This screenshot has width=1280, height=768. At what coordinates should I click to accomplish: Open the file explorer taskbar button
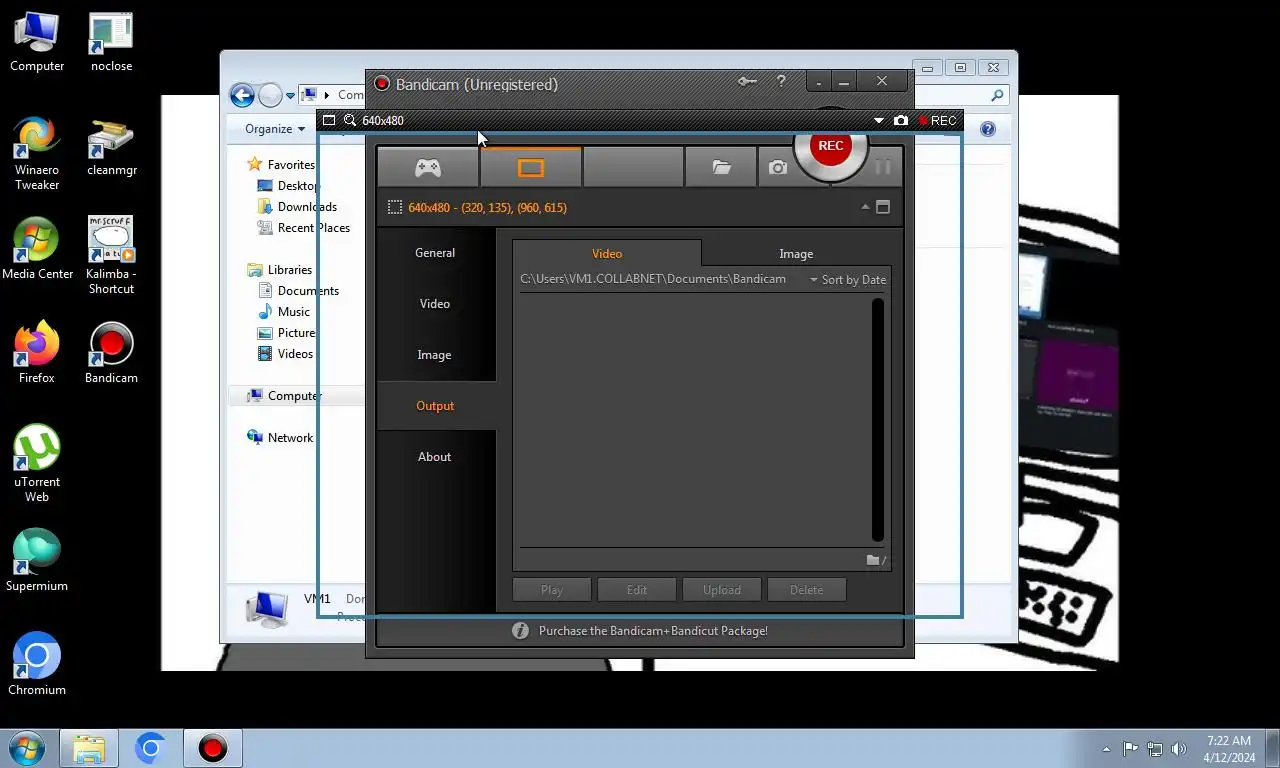point(89,748)
